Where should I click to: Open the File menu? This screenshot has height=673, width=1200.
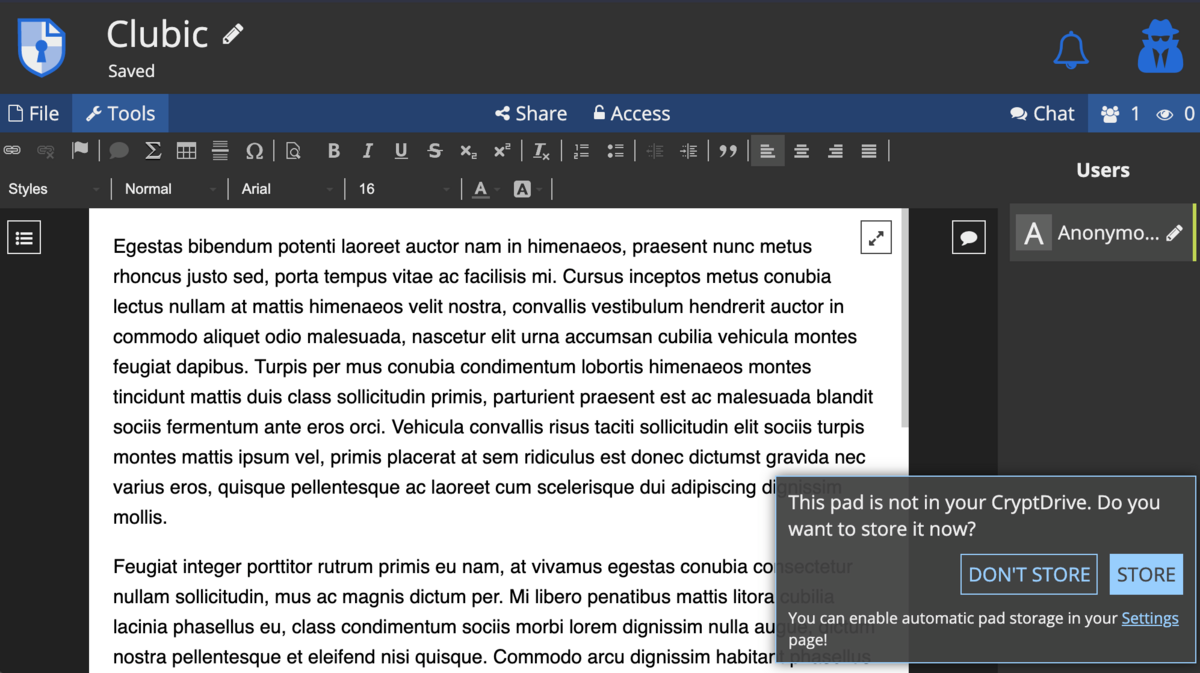pyautogui.click(x=34, y=113)
